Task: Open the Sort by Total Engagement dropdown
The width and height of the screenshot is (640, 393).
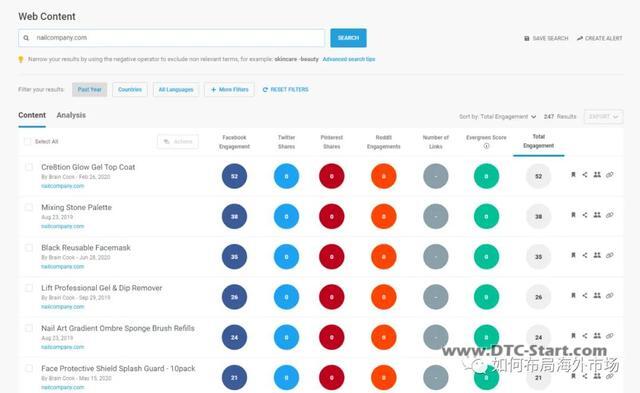Action: click(497, 117)
